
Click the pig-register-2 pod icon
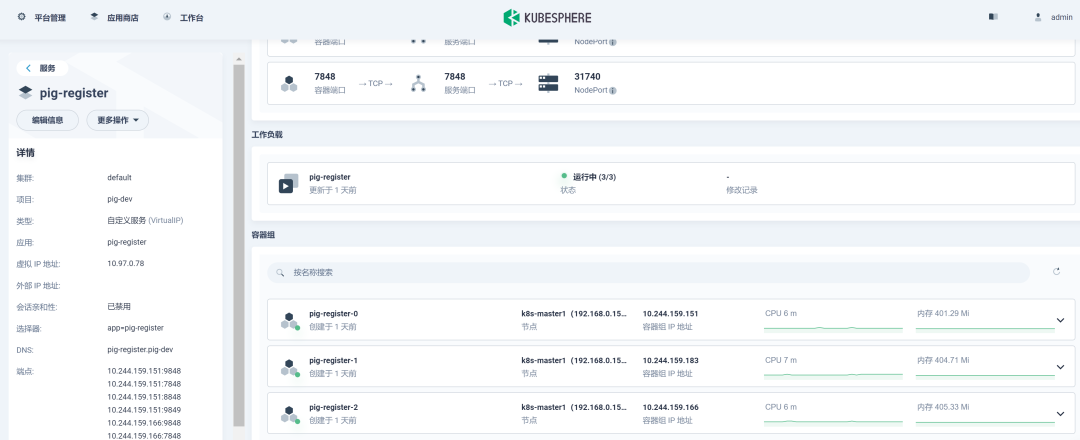289,414
